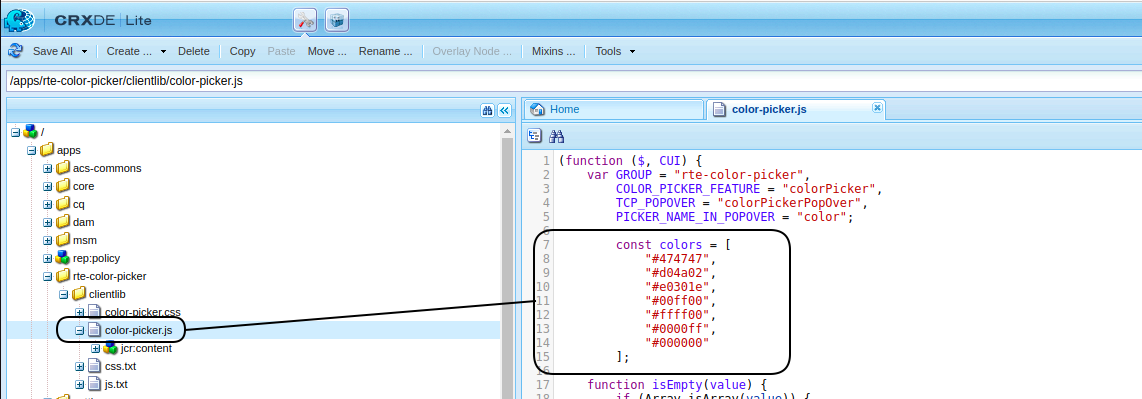
Task: Click the refresh icon beside Save All
Action: pos(15,51)
